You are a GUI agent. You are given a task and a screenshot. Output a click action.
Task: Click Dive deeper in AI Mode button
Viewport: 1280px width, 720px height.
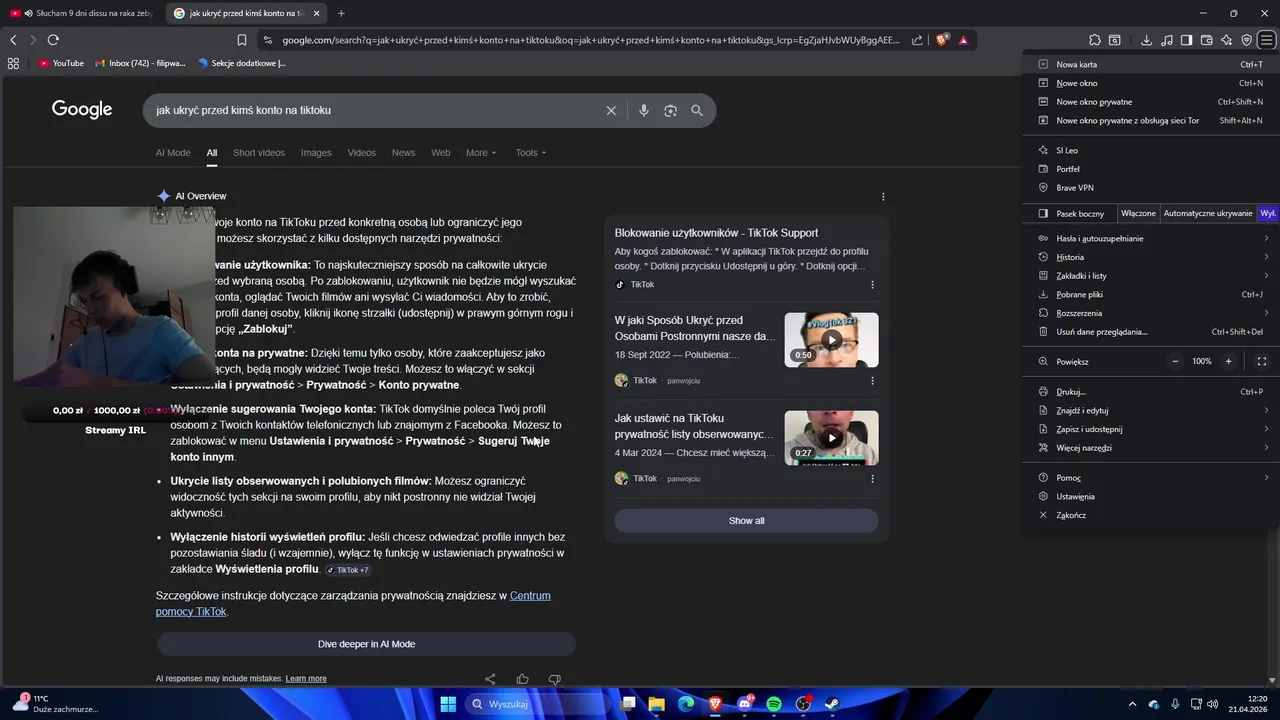pyautogui.click(x=366, y=644)
